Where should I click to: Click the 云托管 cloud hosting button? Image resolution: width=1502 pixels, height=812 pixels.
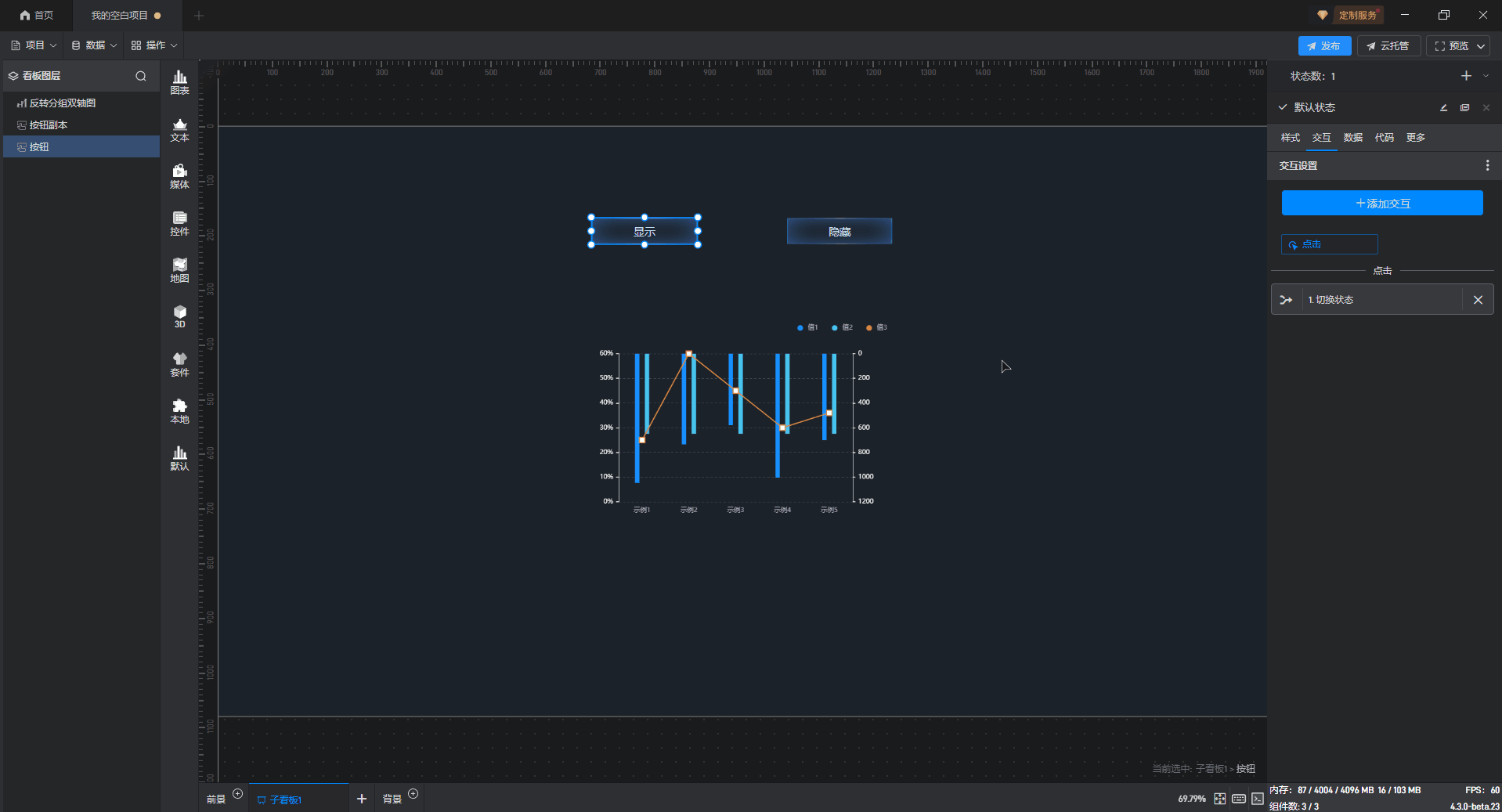1388,46
